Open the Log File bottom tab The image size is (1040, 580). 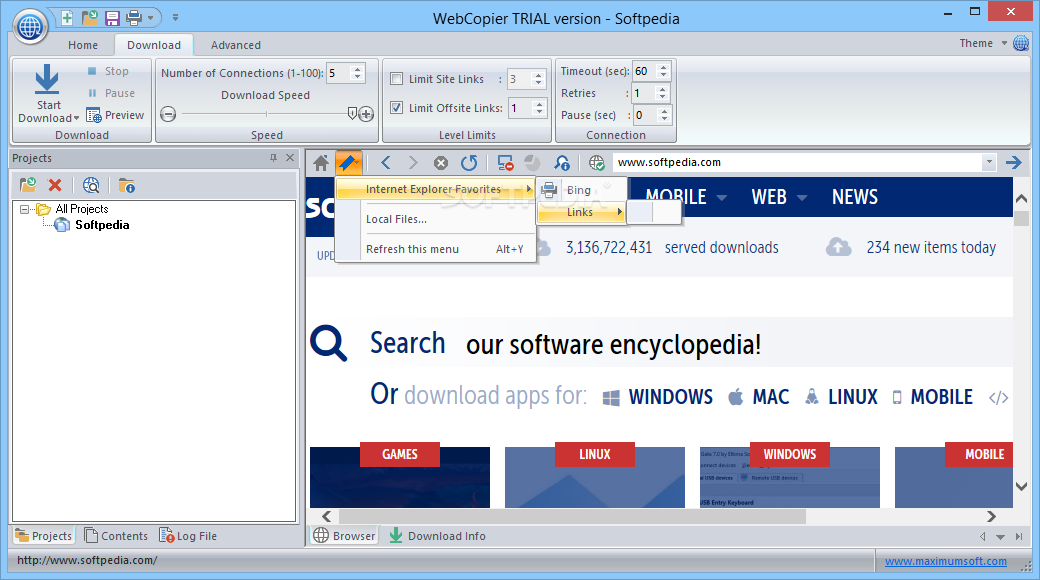pyautogui.click(x=188, y=536)
